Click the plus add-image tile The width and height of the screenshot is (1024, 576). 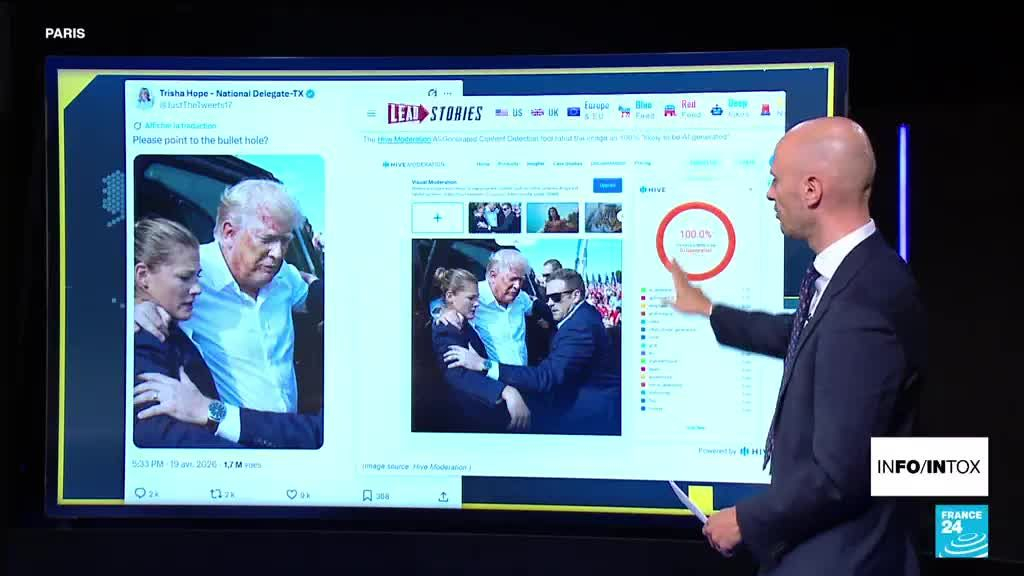tap(438, 217)
